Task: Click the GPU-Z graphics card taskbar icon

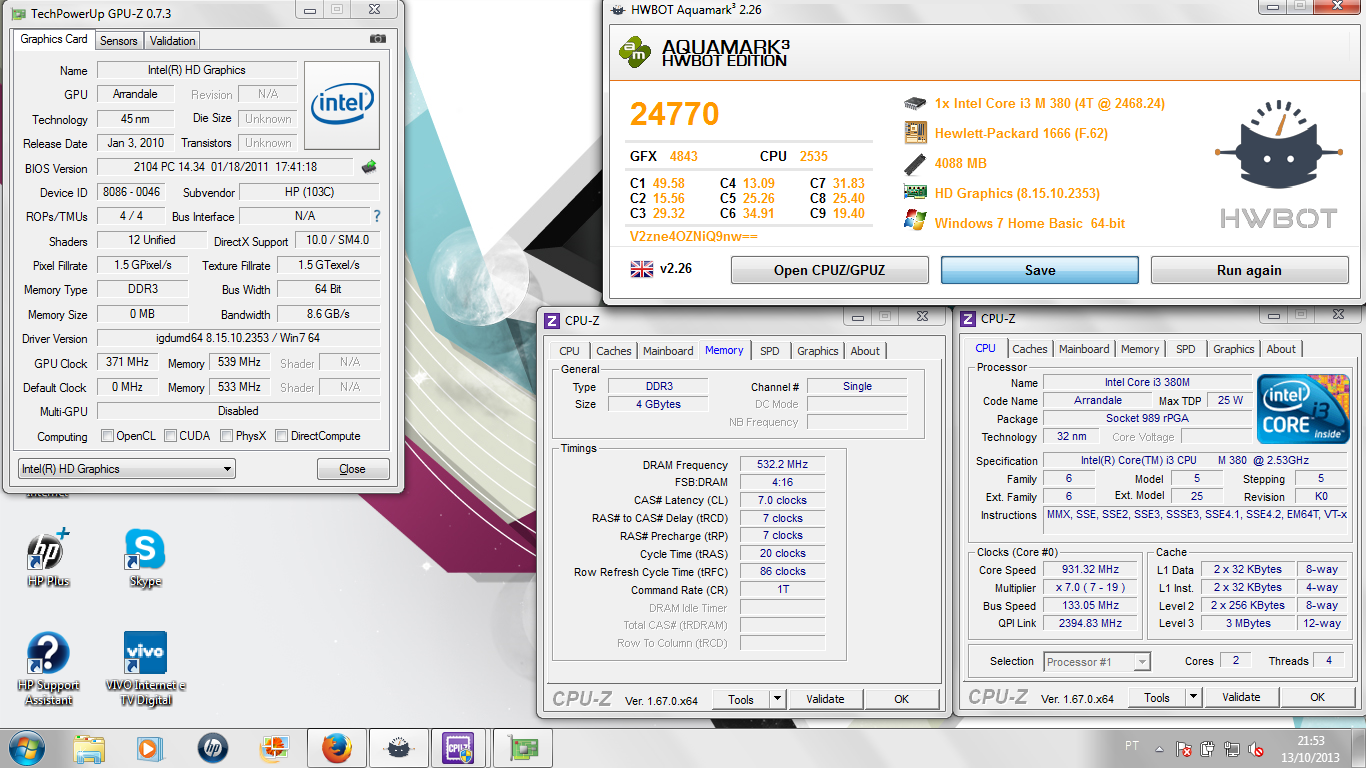Action: 523,748
